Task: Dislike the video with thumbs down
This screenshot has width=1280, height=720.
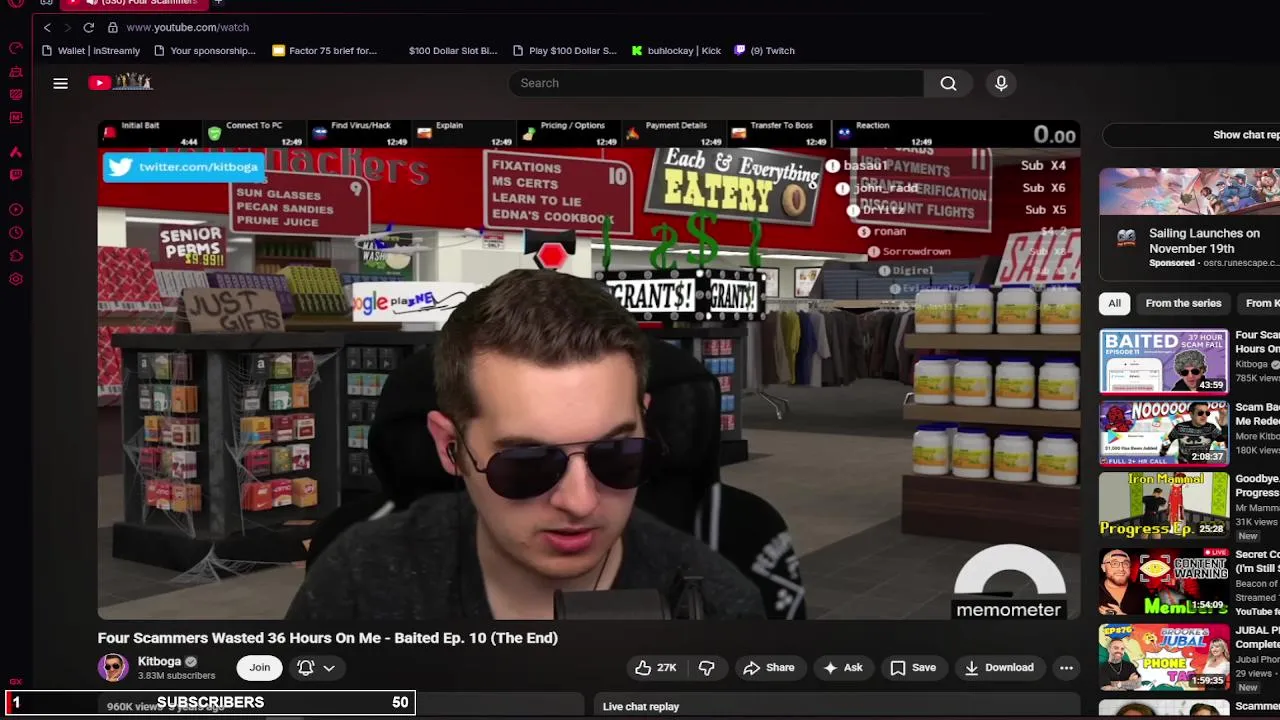Action: tap(706, 668)
